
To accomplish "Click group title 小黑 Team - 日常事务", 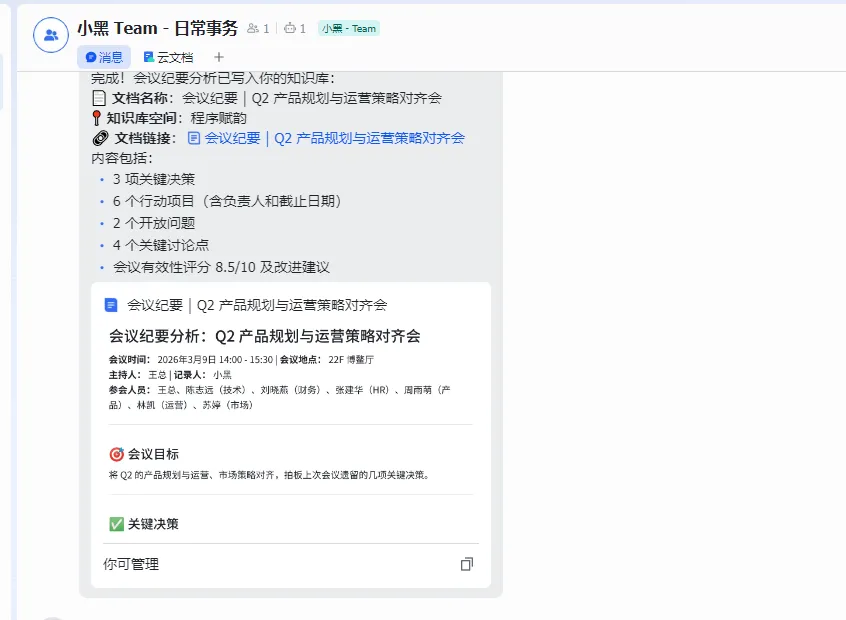I will [158, 28].
